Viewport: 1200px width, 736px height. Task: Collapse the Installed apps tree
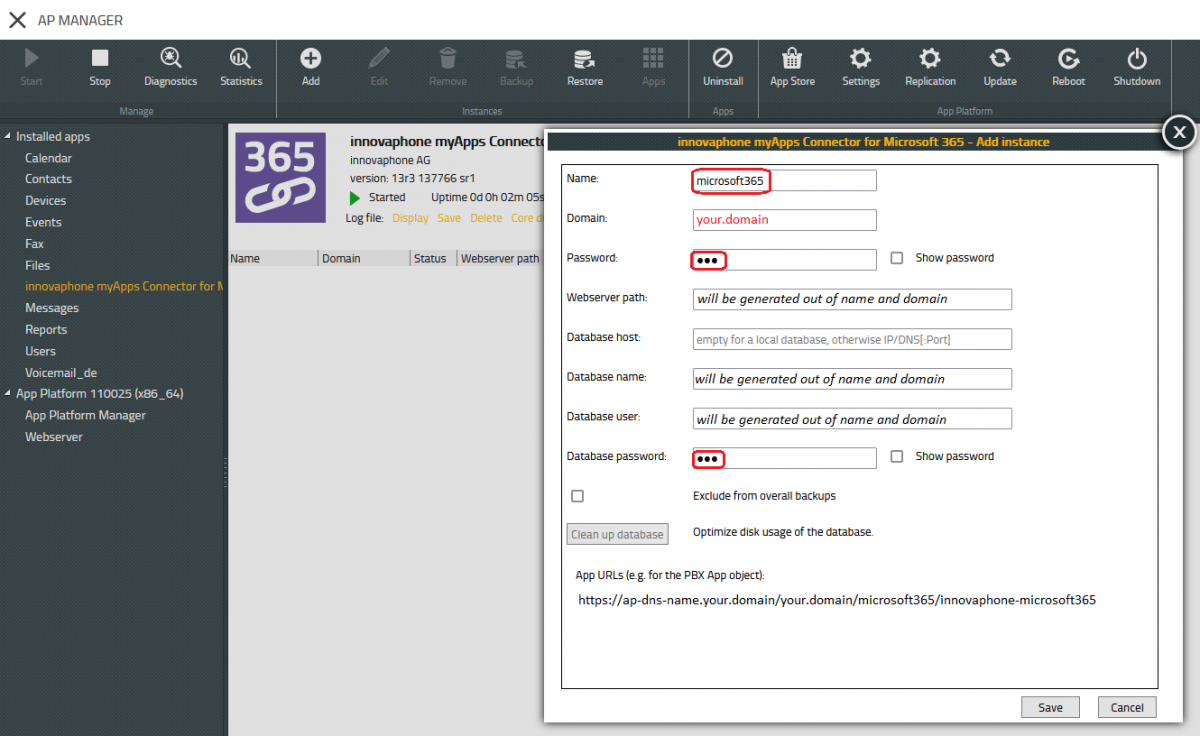9,137
